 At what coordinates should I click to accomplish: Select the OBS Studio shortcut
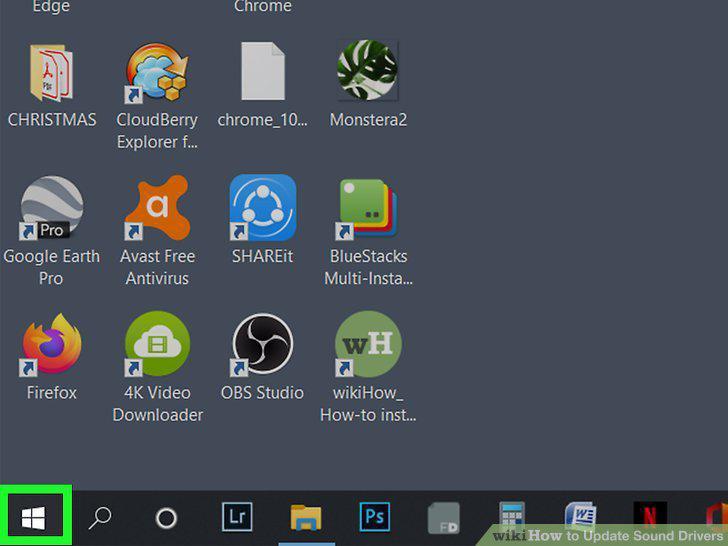pos(263,344)
